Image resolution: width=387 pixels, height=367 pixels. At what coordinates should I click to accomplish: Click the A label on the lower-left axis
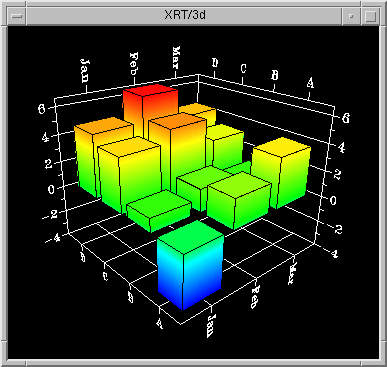click(x=159, y=323)
